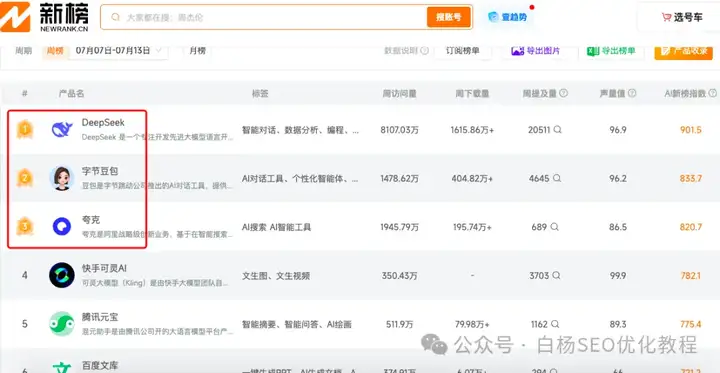Click the DeepSeek whale logo icon
Screen dimensions: 720x373
click(62, 130)
